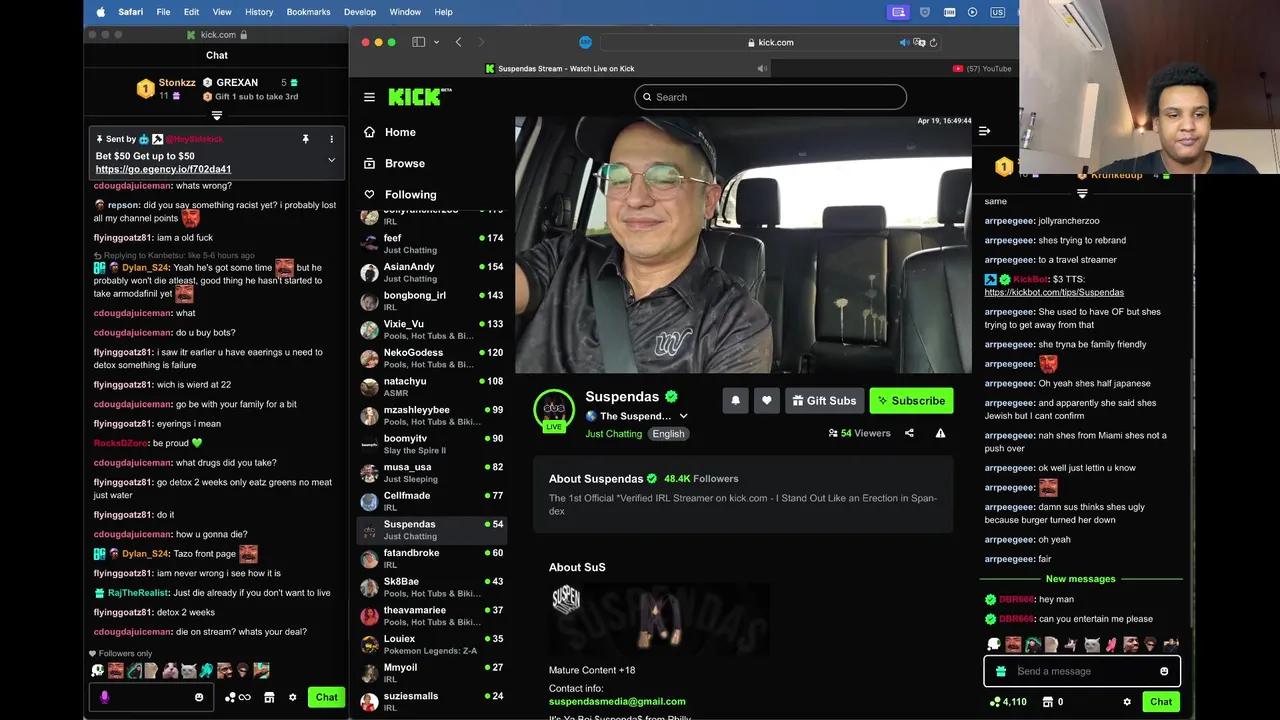
Task: Open the kickbot.com tips link
Action: coord(1054,292)
